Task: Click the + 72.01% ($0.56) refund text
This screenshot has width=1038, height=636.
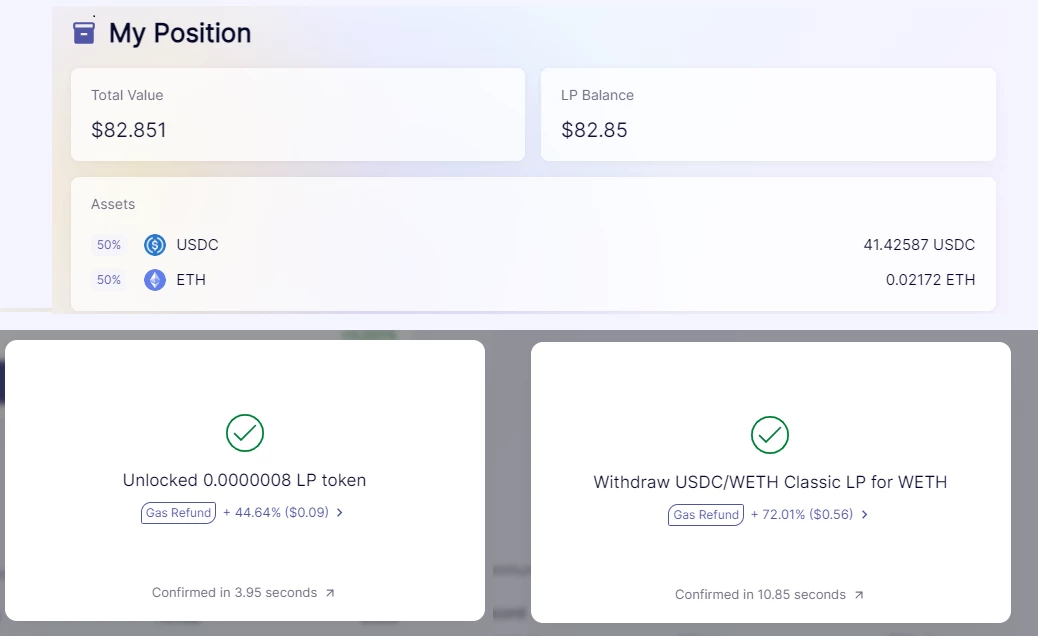Action: (x=802, y=514)
